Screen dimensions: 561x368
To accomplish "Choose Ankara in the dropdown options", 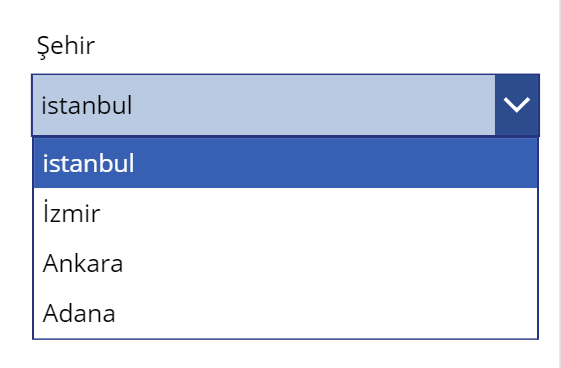I will click(285, 263).
